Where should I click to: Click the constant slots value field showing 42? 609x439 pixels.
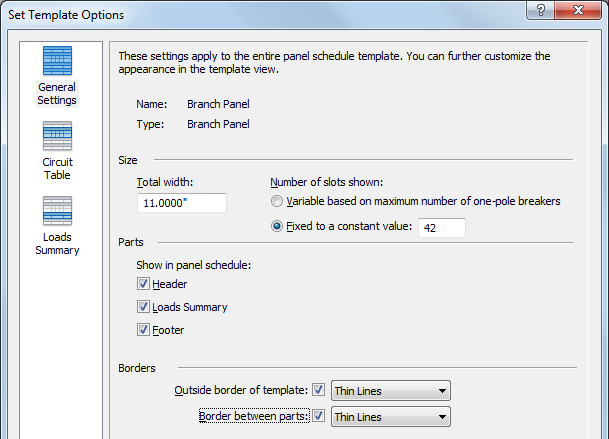[442, 228]
